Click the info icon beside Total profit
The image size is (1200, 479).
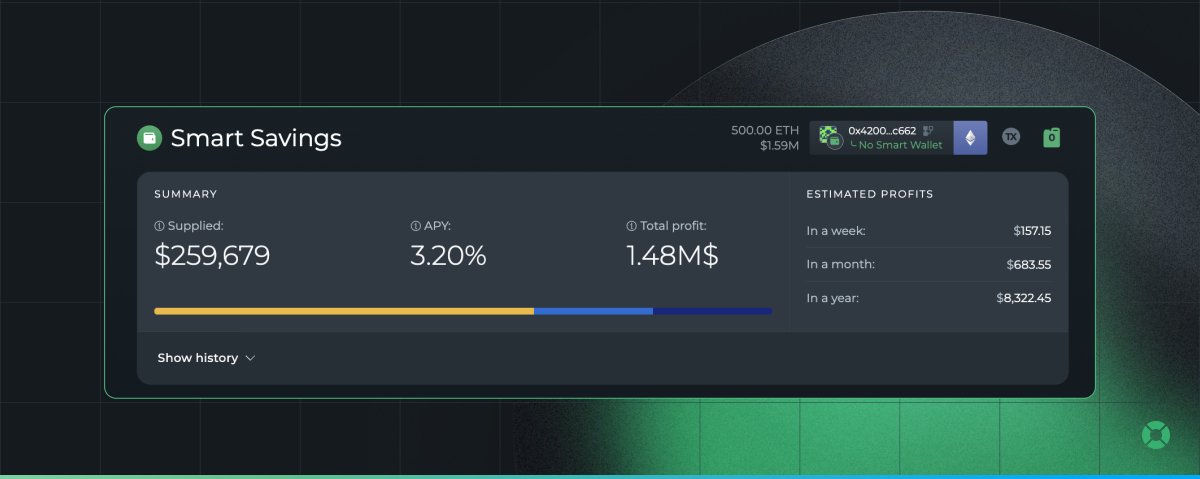[631, 226]
